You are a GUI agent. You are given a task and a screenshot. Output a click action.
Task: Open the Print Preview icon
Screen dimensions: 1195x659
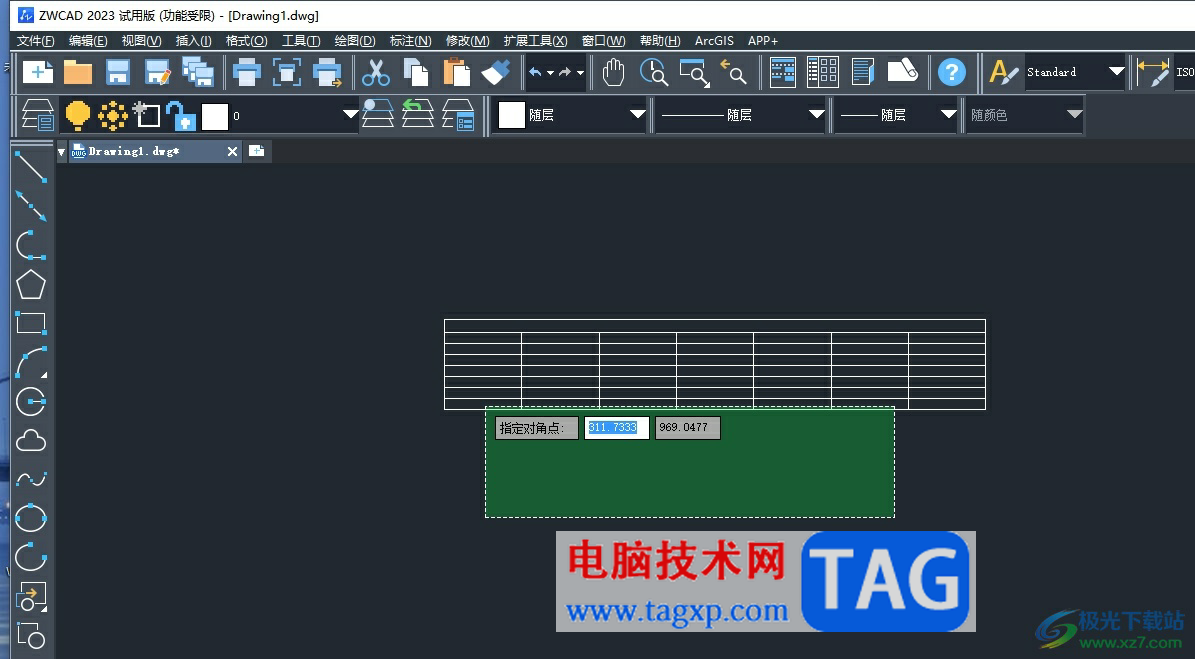coord(287,72)
